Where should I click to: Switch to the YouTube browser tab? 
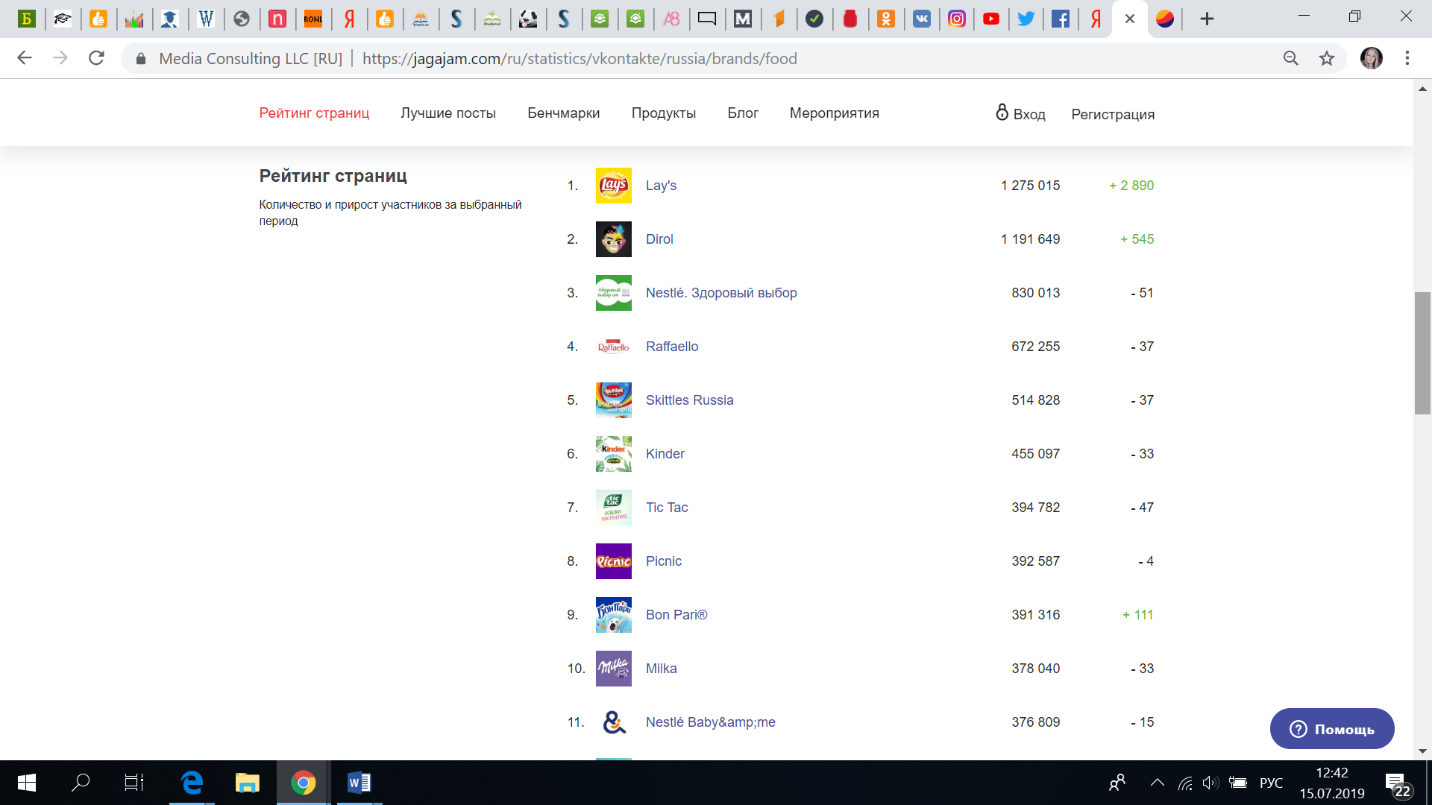[990, 18]
